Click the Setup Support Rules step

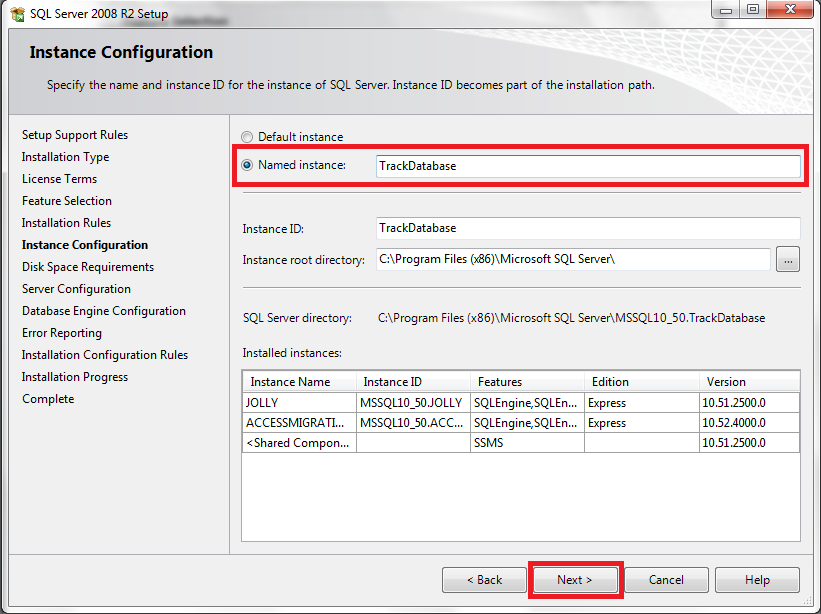[75, 135]
